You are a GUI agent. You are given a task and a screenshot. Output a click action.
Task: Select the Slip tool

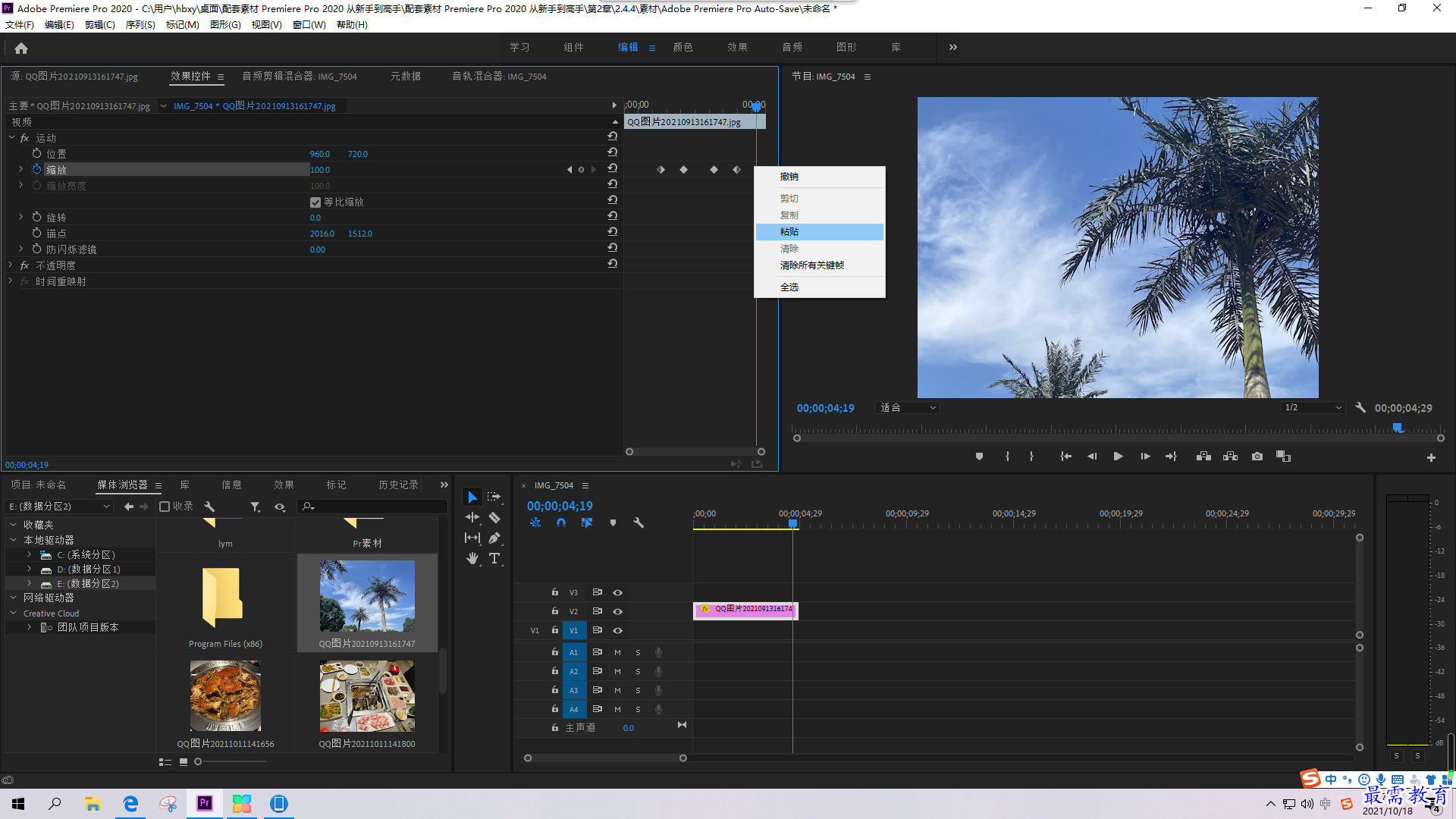tap(472, 538)
